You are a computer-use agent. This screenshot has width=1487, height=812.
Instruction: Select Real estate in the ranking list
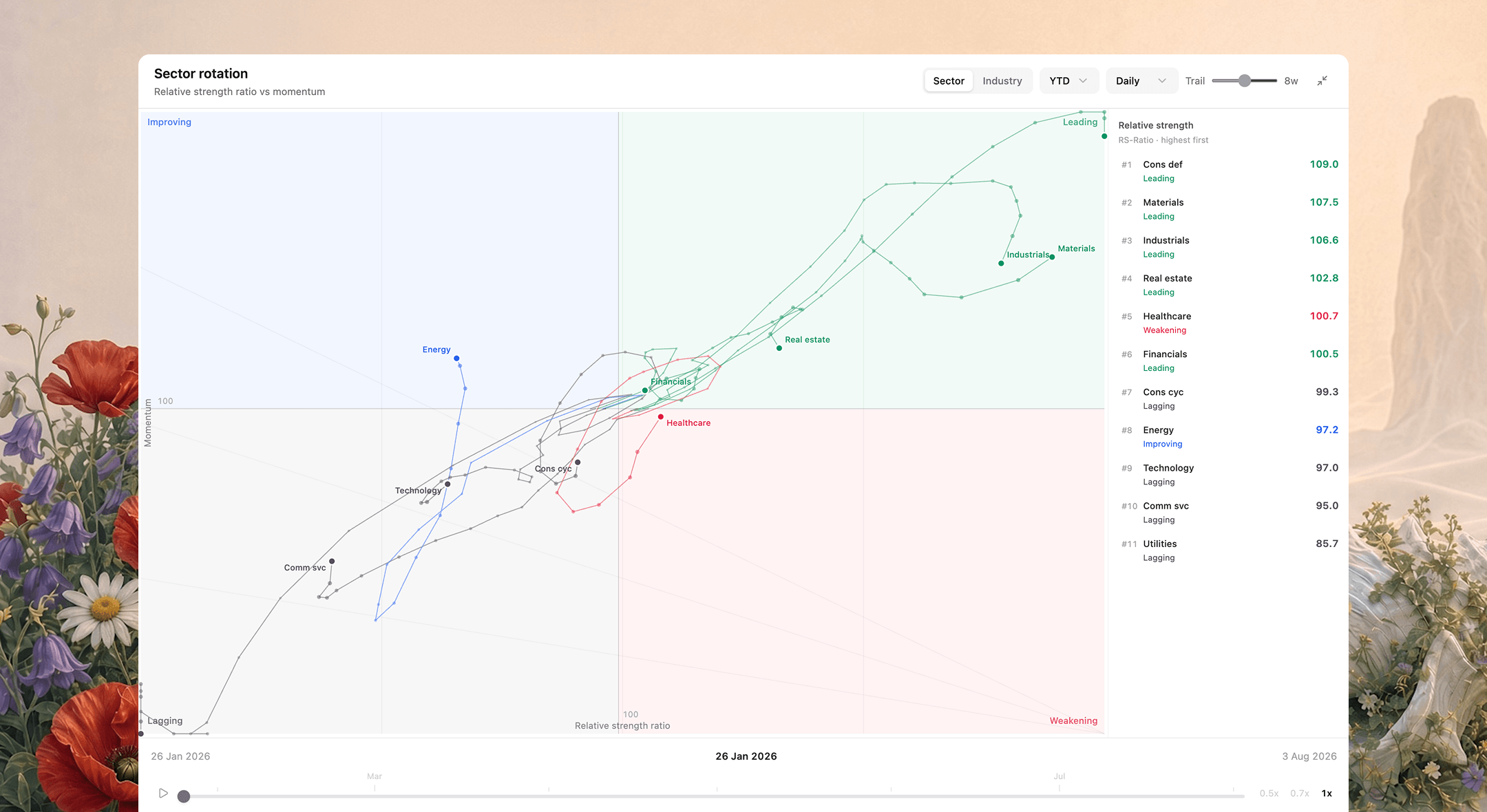click(1229, 284)
